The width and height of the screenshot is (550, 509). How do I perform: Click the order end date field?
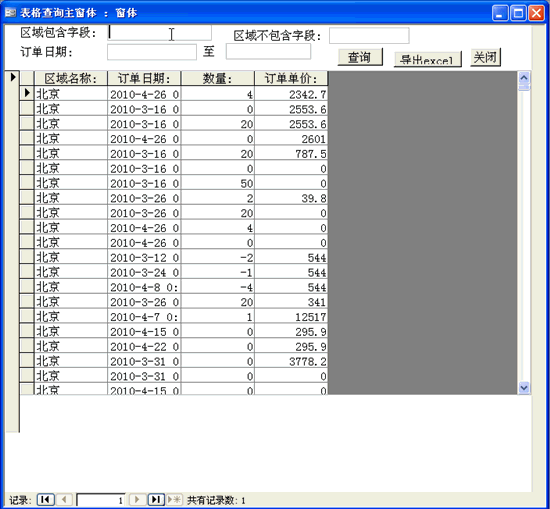[x=268, y=52]
